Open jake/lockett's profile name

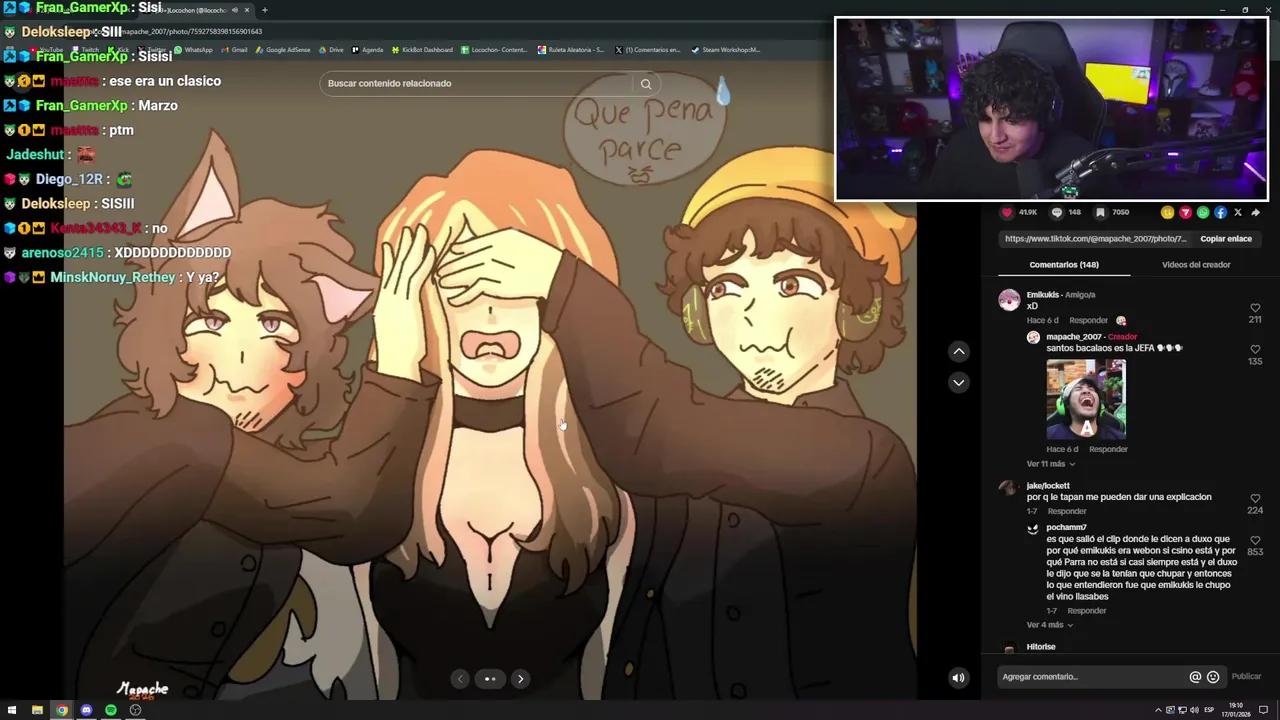coord(1048,486)
